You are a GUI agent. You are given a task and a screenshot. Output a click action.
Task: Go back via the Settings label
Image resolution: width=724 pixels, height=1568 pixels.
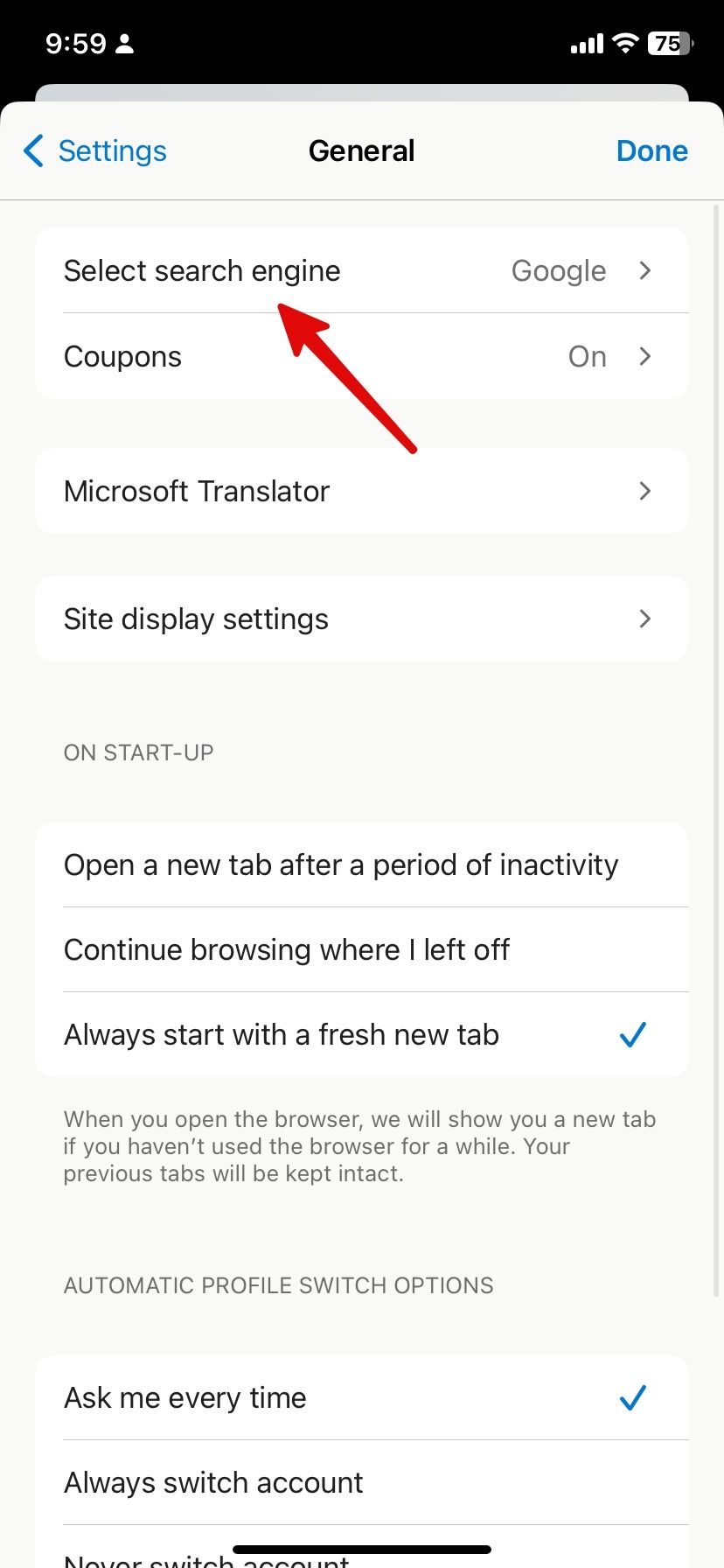pos(112,150)
